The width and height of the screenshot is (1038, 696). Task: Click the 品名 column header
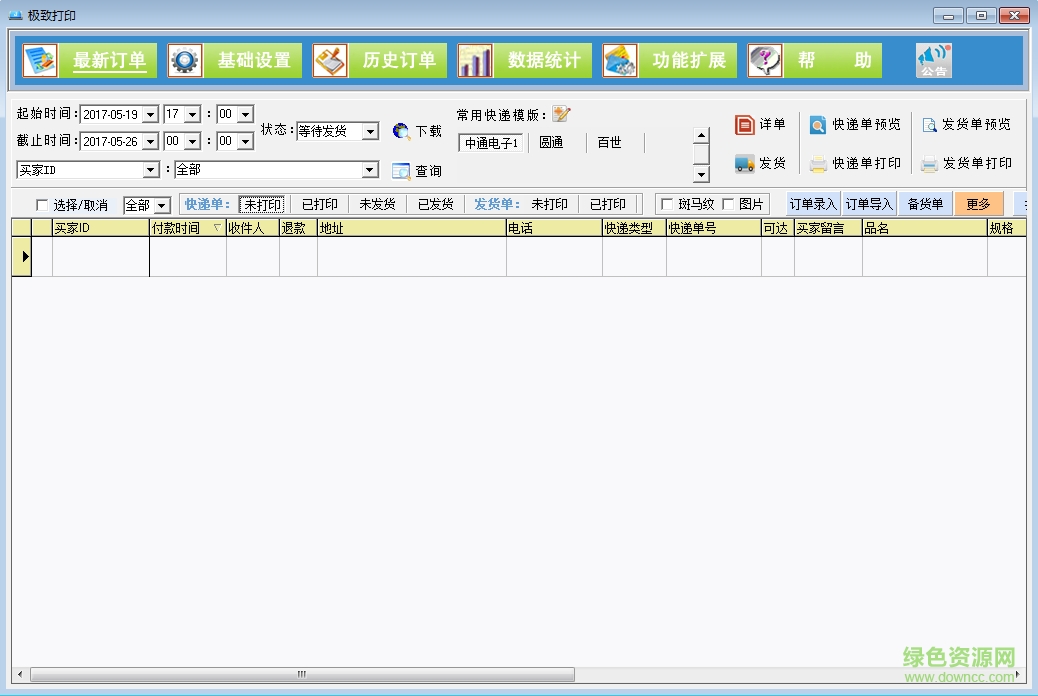[x=924, y=228]
